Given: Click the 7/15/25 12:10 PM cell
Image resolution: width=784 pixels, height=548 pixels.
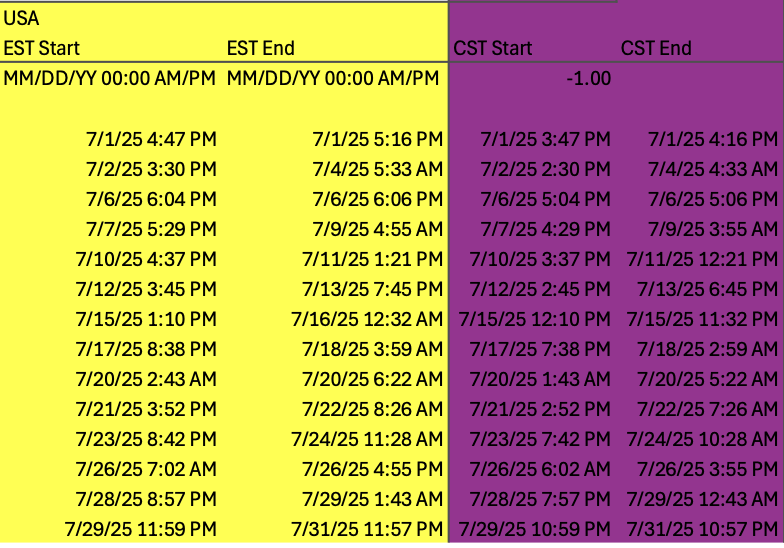Looking at the screenshot, I should click(x=534, y=319).
